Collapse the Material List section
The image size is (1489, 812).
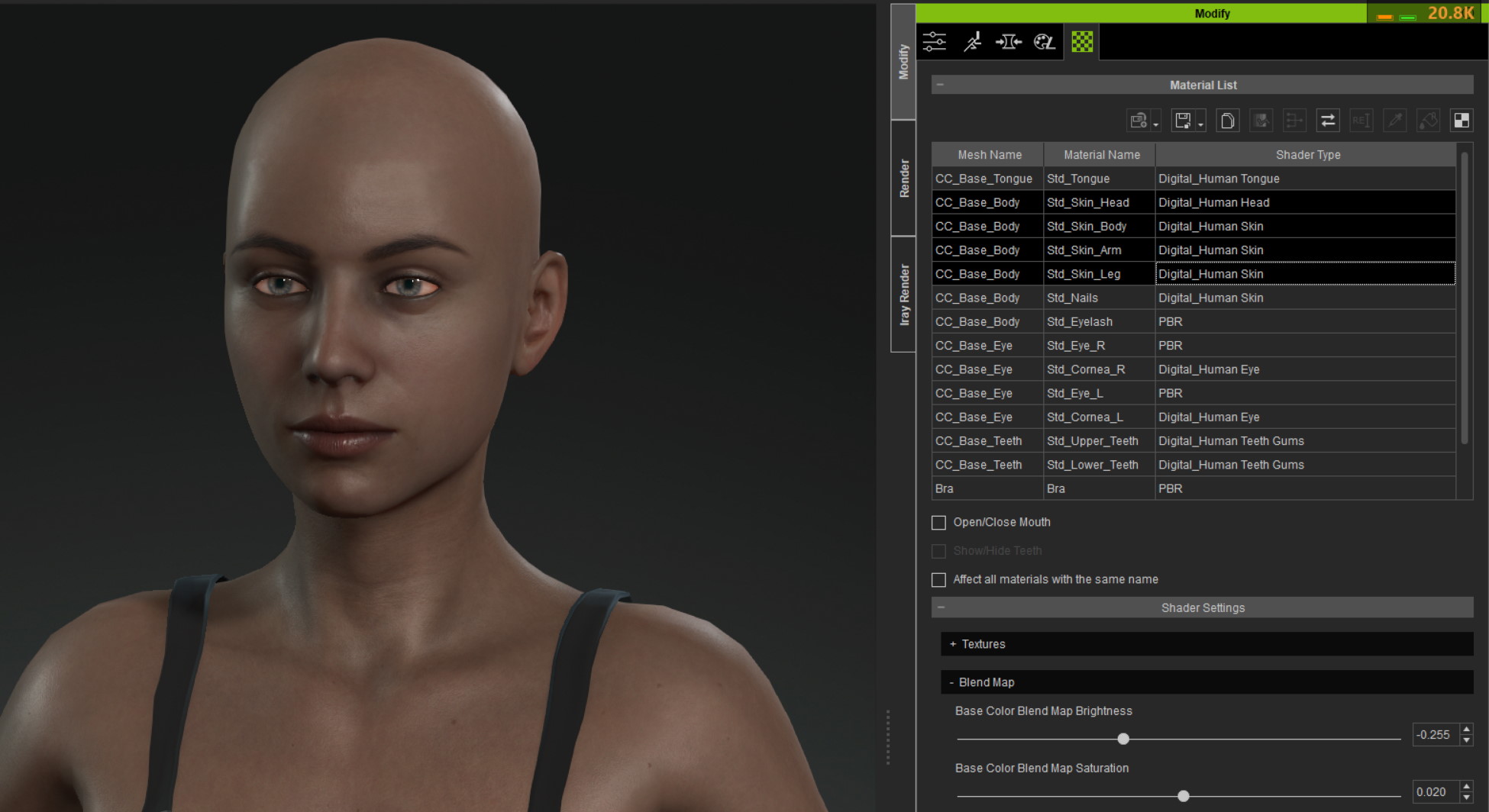click(940, 85)
